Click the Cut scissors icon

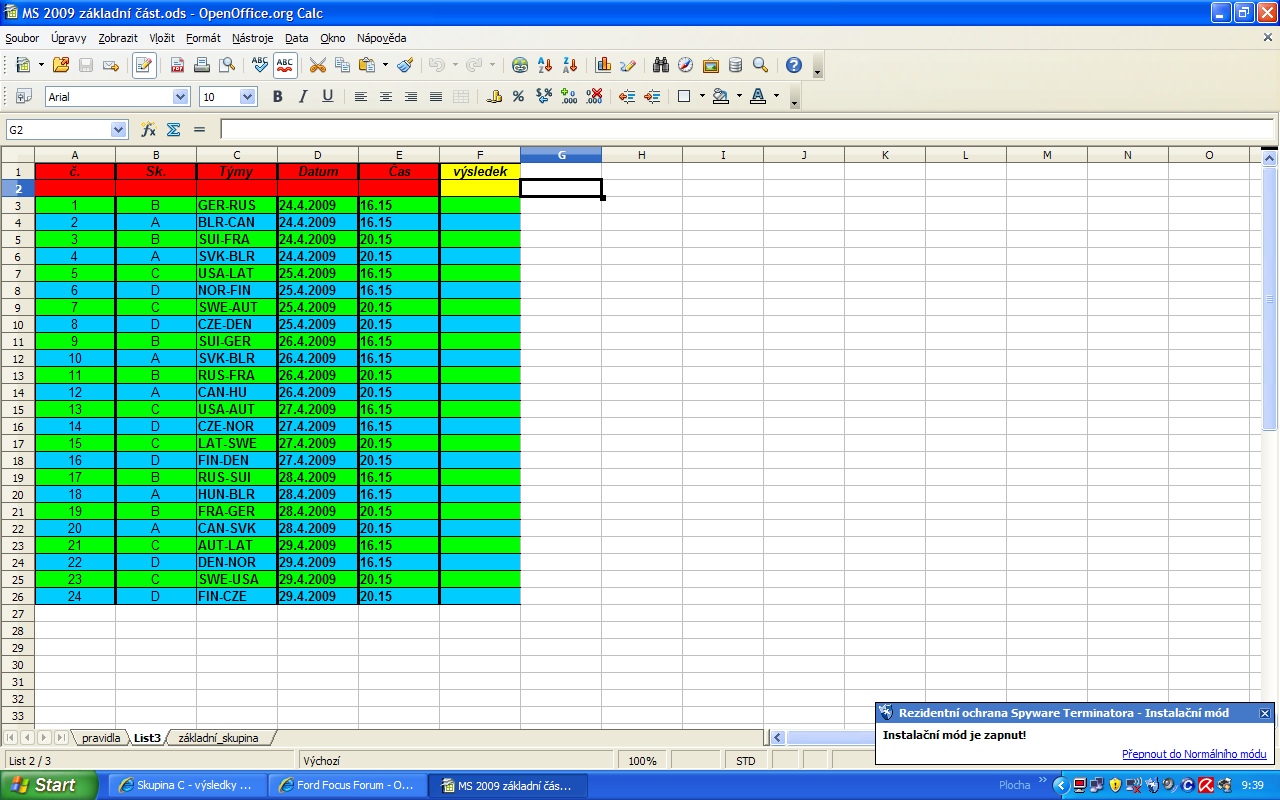pos(318,65)
